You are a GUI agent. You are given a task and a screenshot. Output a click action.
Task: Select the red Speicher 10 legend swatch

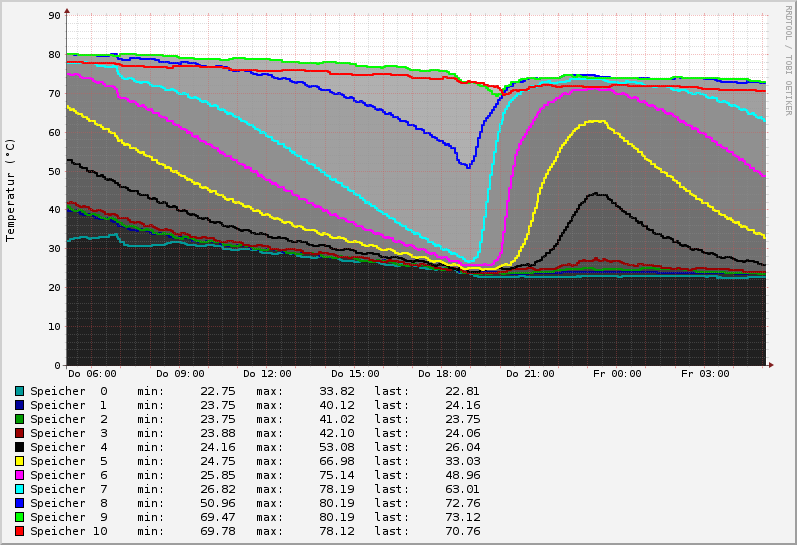click(x=19, y=531)
